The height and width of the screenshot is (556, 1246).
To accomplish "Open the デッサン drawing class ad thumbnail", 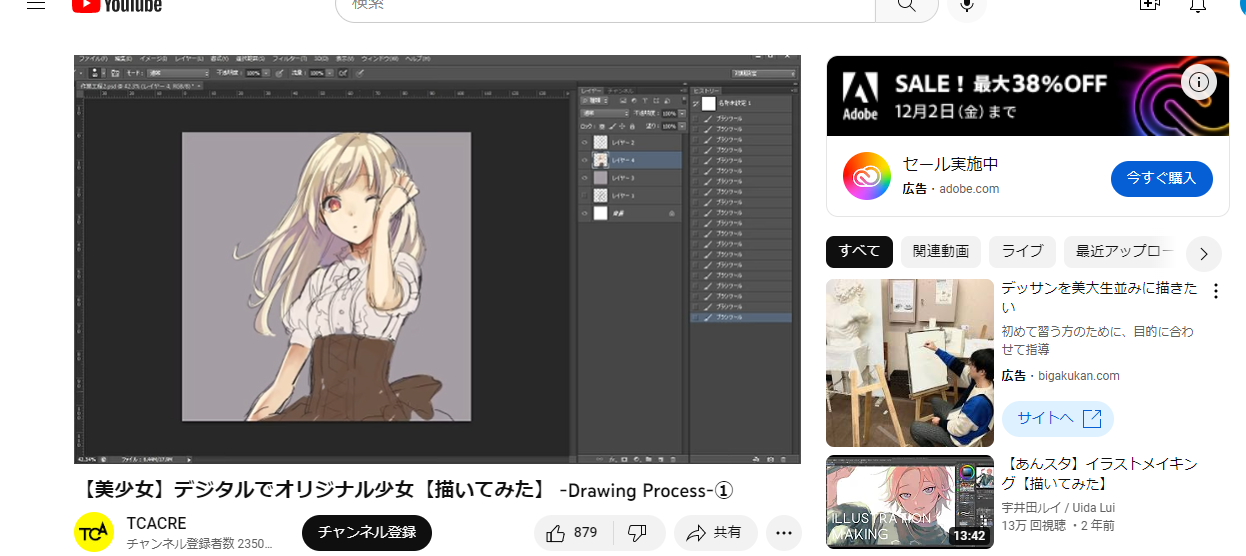I will (x=910, y=363).
